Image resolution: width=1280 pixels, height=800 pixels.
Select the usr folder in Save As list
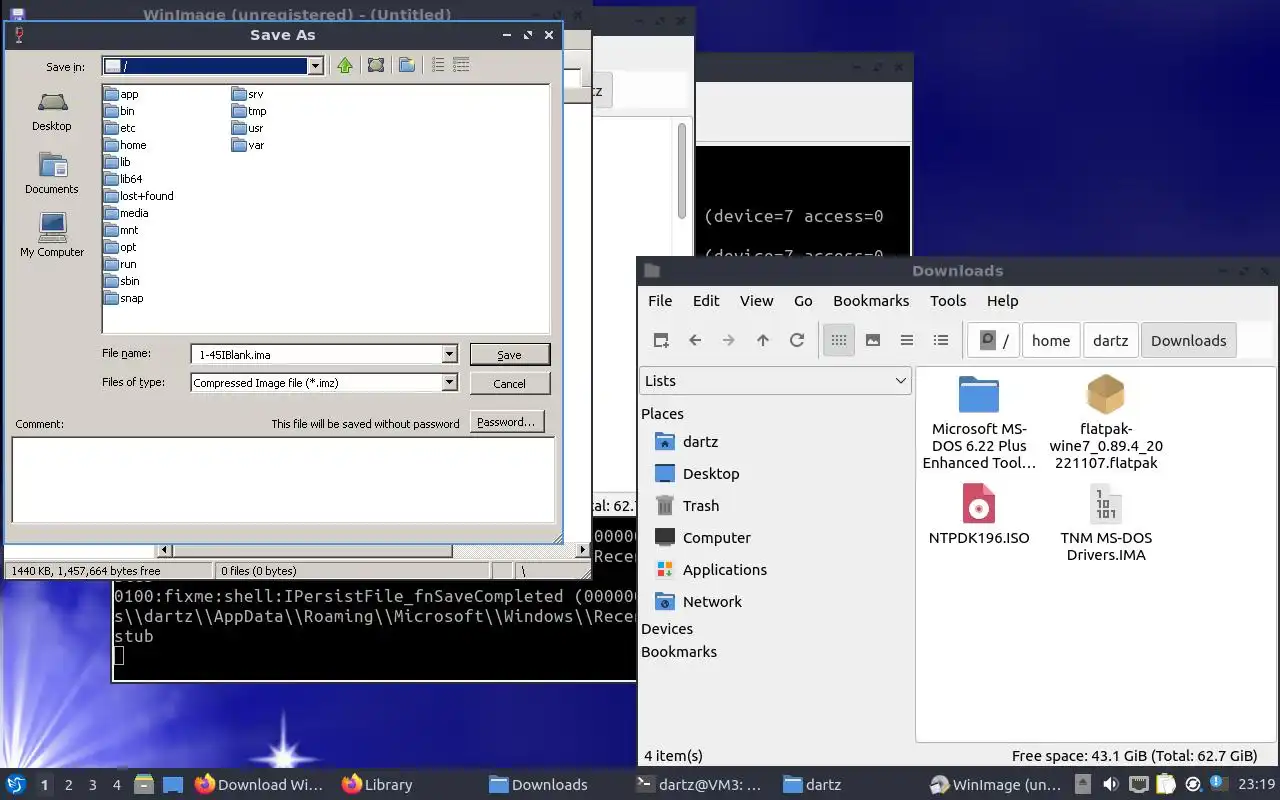248,128
